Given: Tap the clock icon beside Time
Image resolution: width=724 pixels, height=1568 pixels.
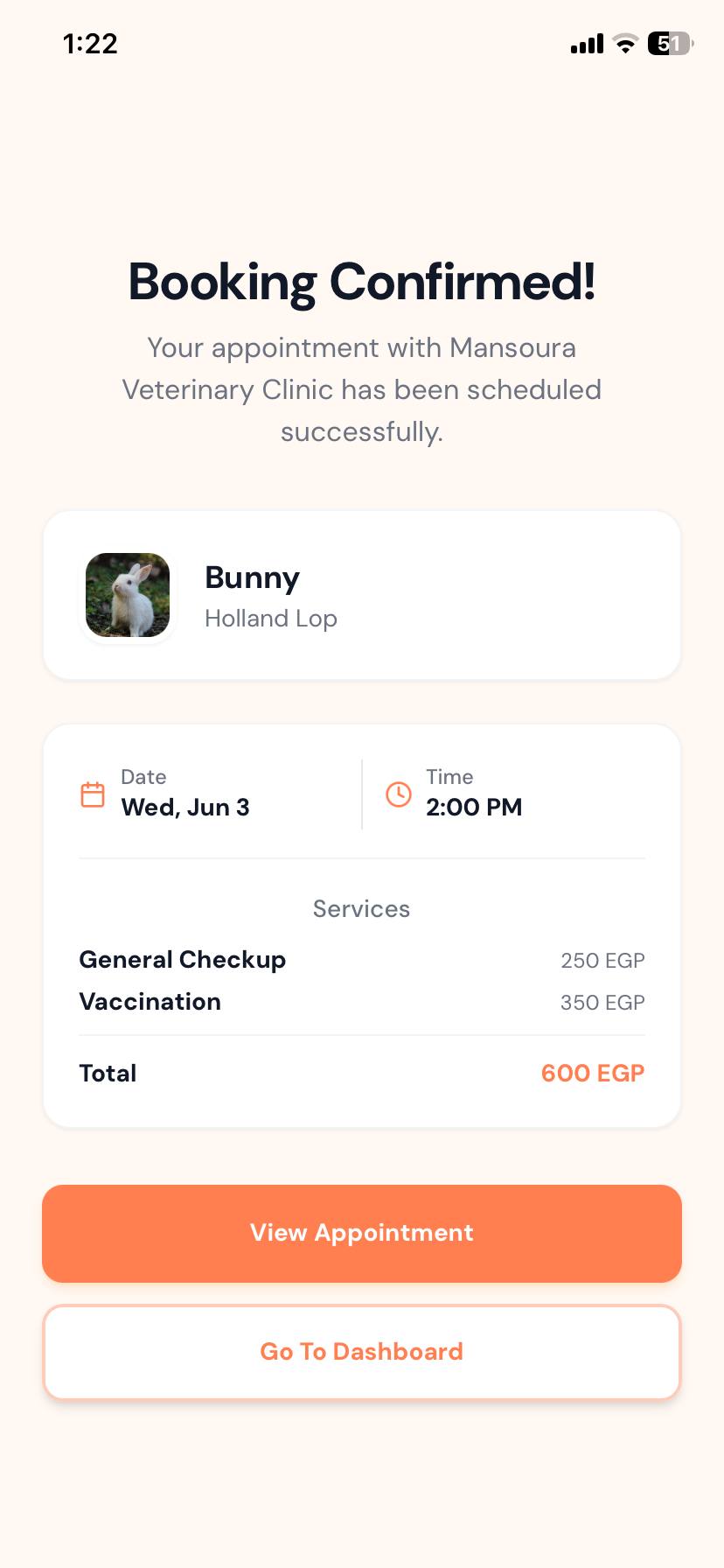Looking at the screenshot, I should 399,794.
